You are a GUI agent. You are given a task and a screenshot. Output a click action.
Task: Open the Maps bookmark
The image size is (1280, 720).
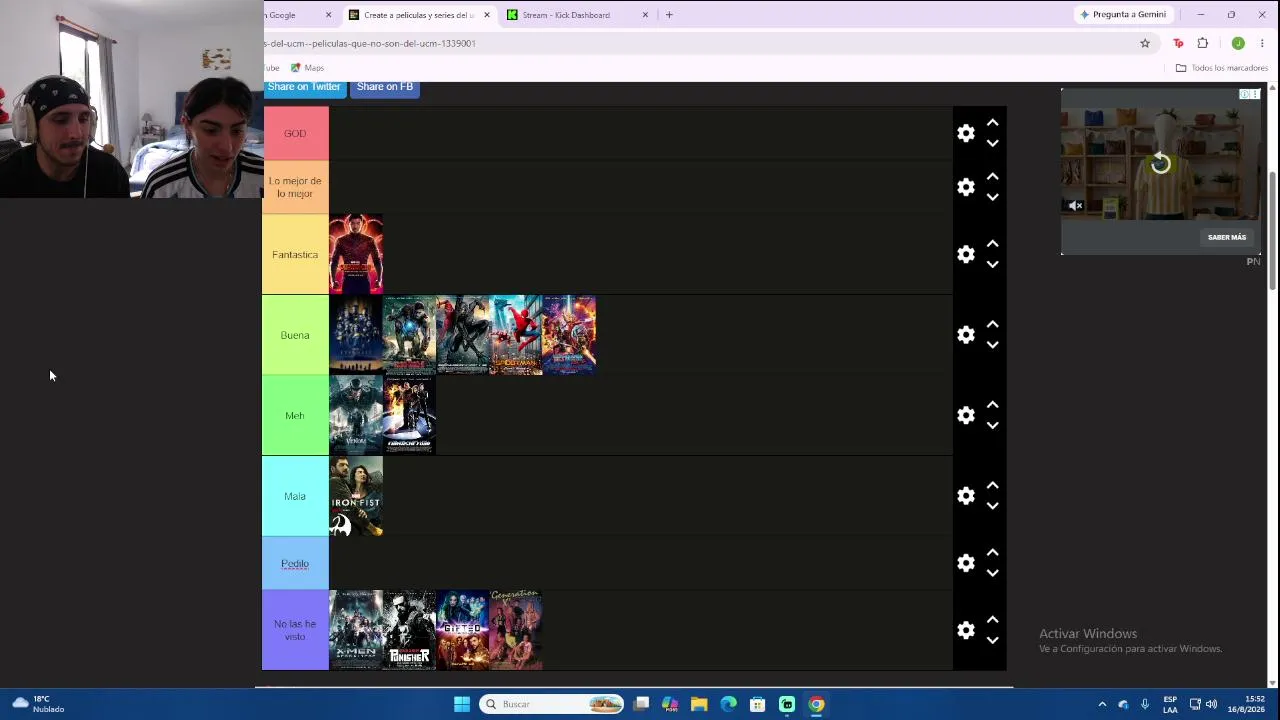click(x=307, y=68)
